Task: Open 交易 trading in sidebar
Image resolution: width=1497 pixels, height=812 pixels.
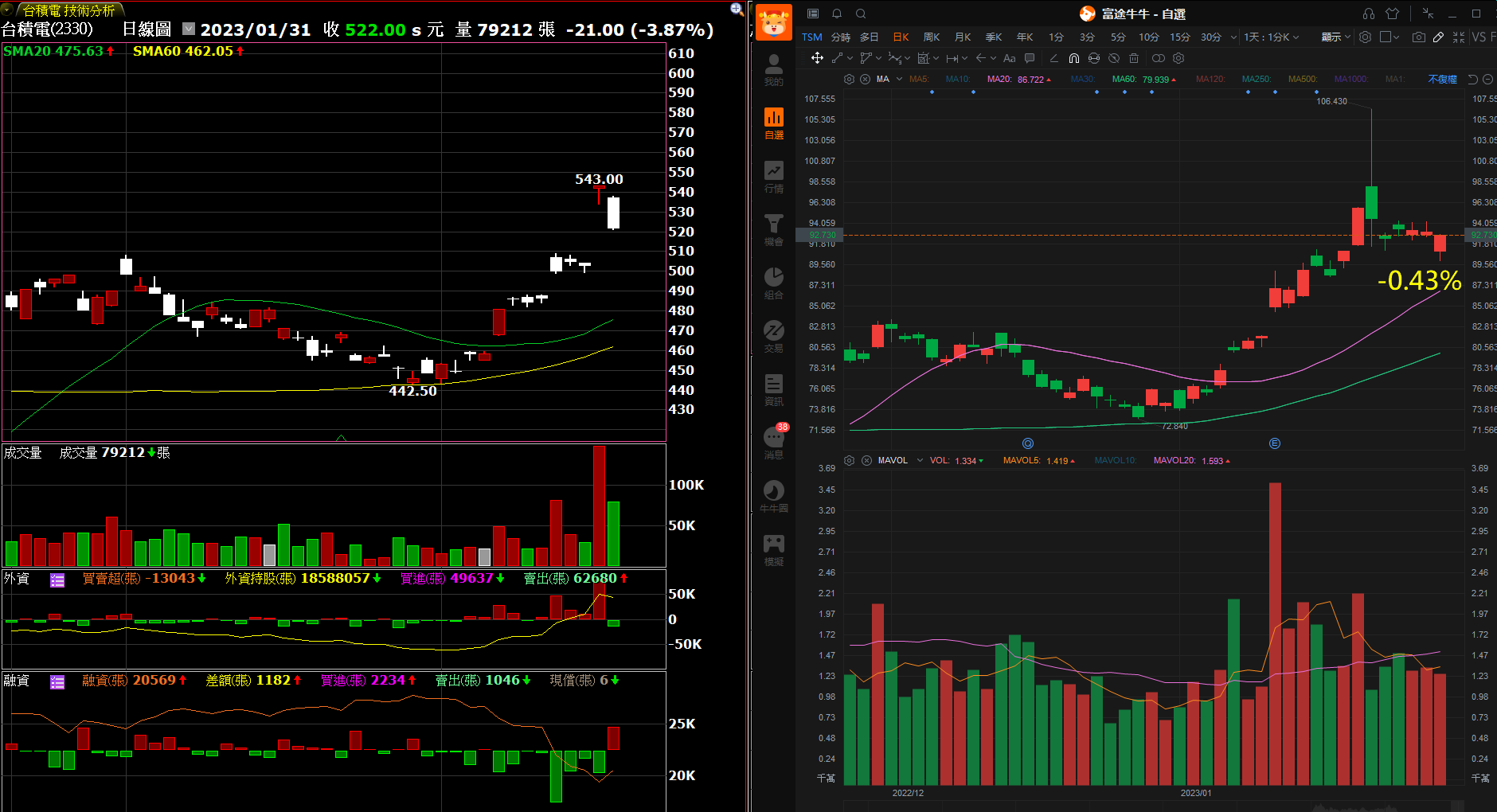Action: [773, 337]
